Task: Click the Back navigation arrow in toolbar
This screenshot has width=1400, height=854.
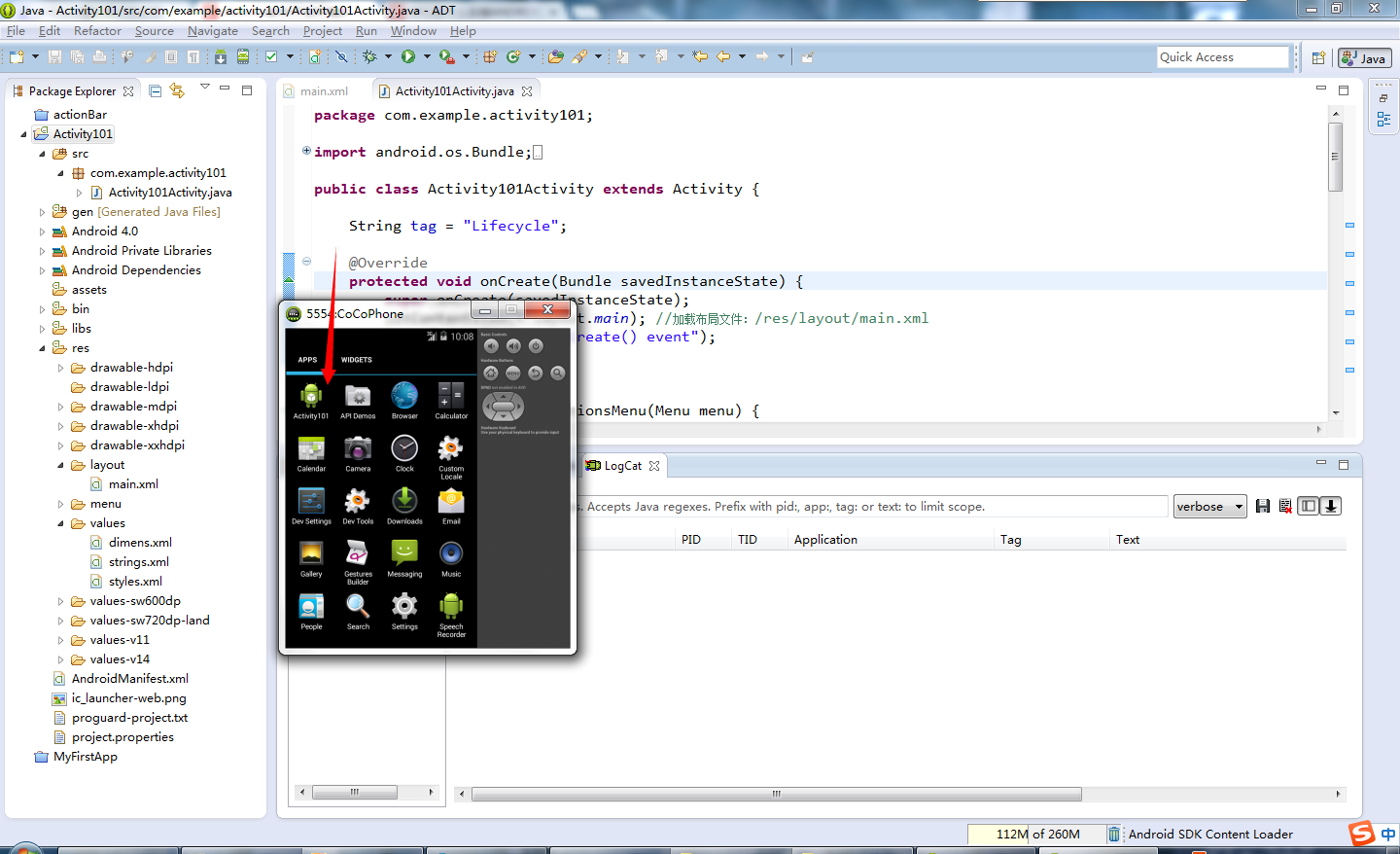Action: 723,56
